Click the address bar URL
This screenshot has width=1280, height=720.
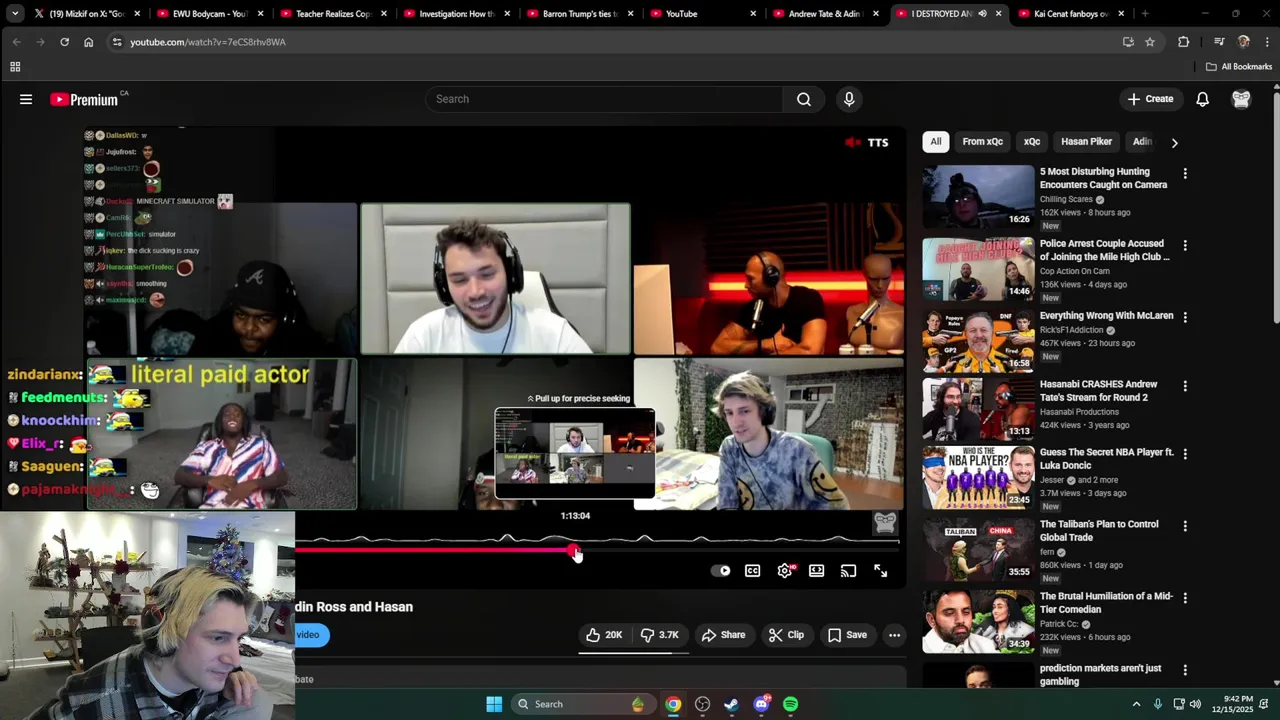click(x=208, y=42)
